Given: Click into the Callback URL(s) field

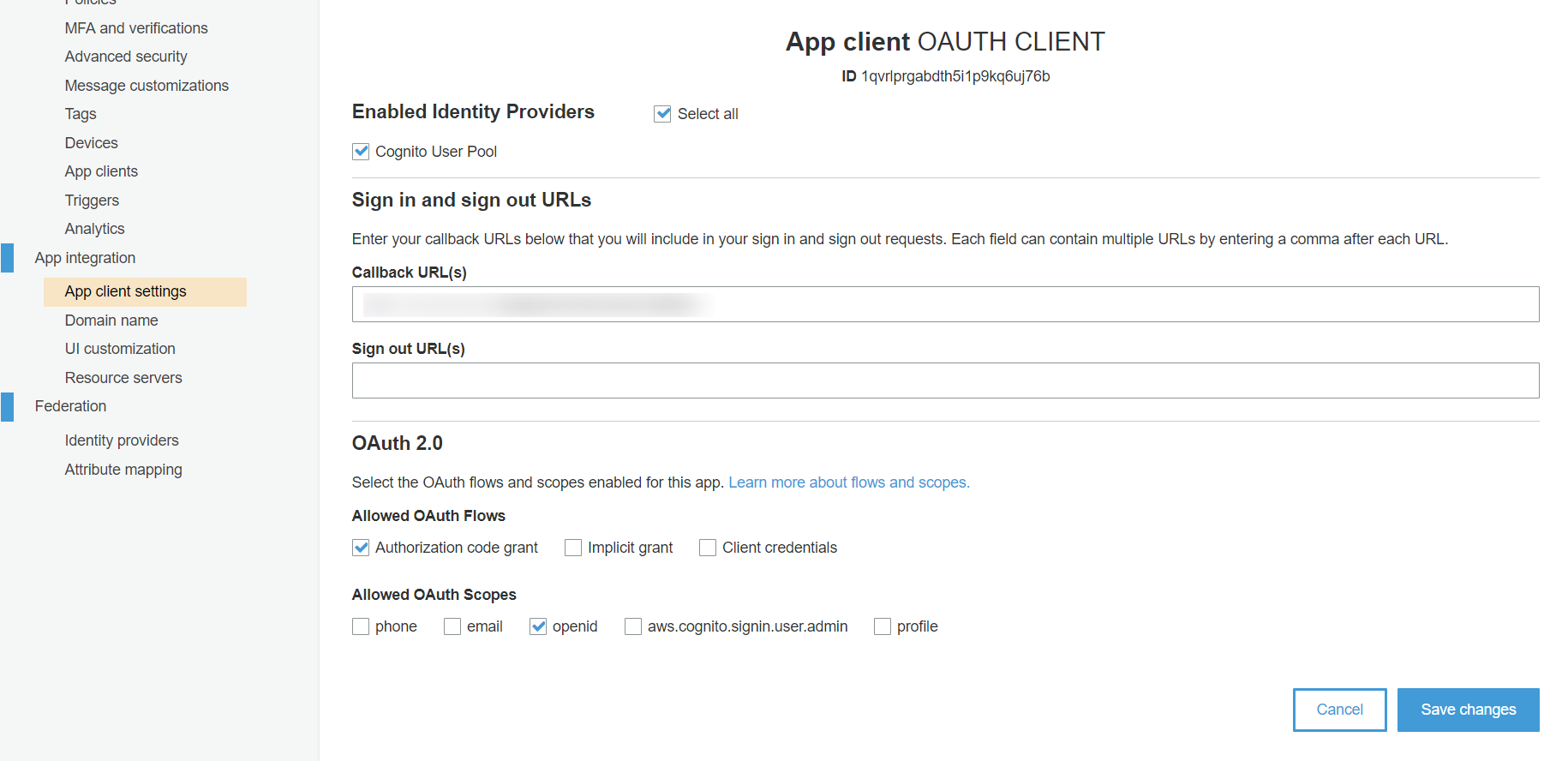Looking at the screenshot, I should tap(945, 304).
